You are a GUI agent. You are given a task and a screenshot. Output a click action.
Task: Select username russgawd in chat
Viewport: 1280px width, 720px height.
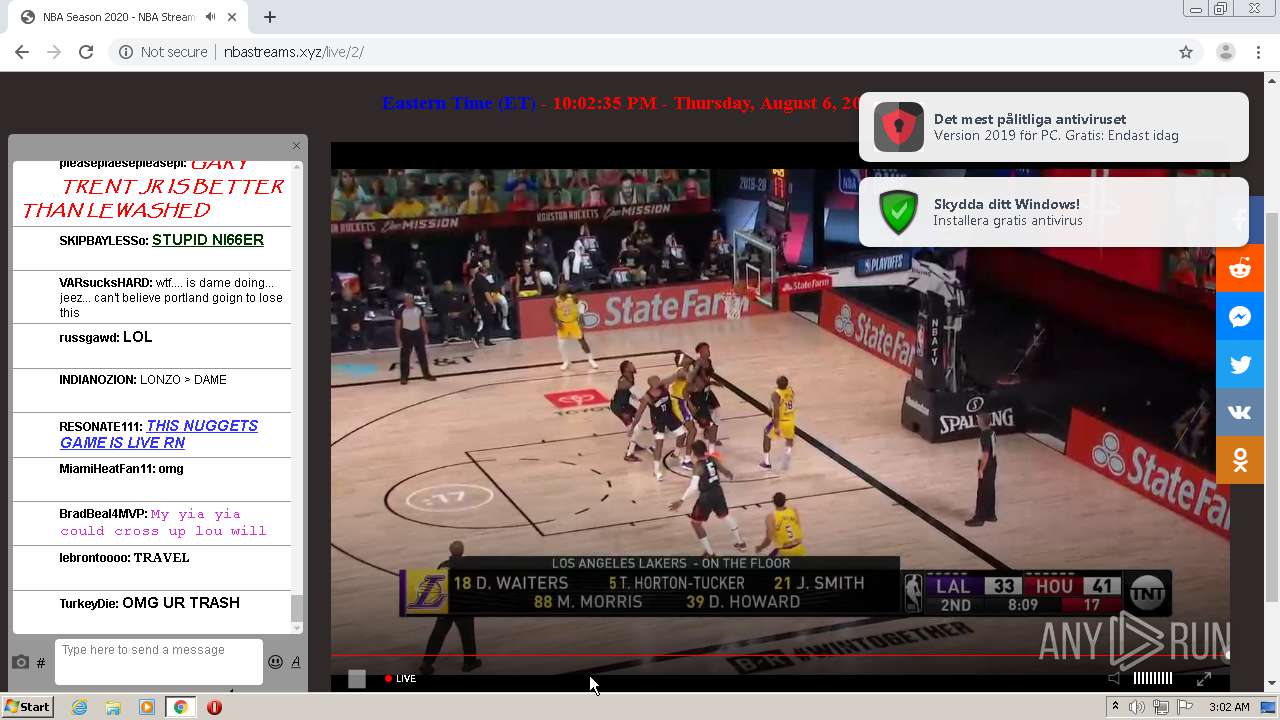tap(89, 338)
